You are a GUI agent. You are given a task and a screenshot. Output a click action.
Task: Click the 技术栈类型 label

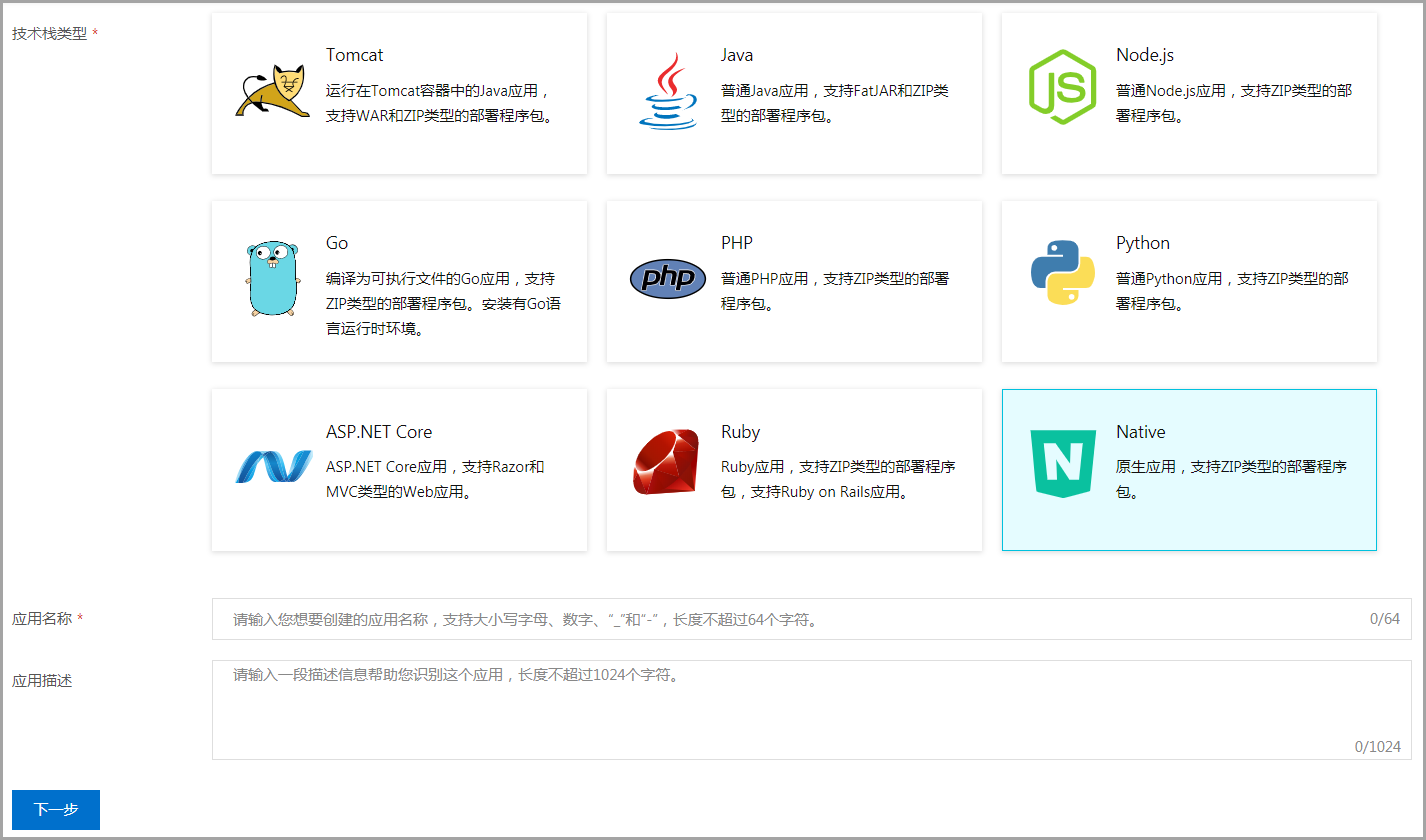coord(50,33)
